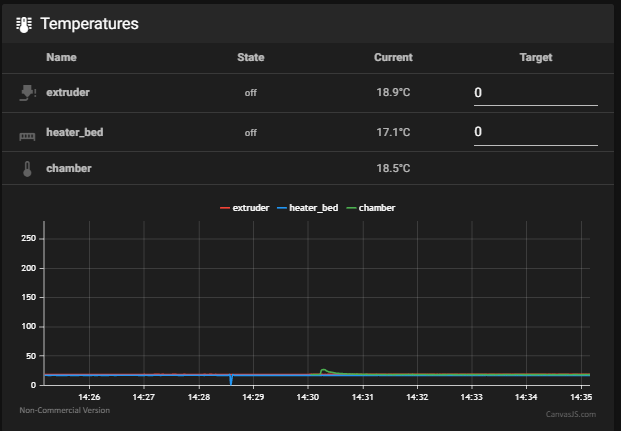This screenshot has height=431, width=621.
Task: Click the Current column header
Action: pos(393,57)
